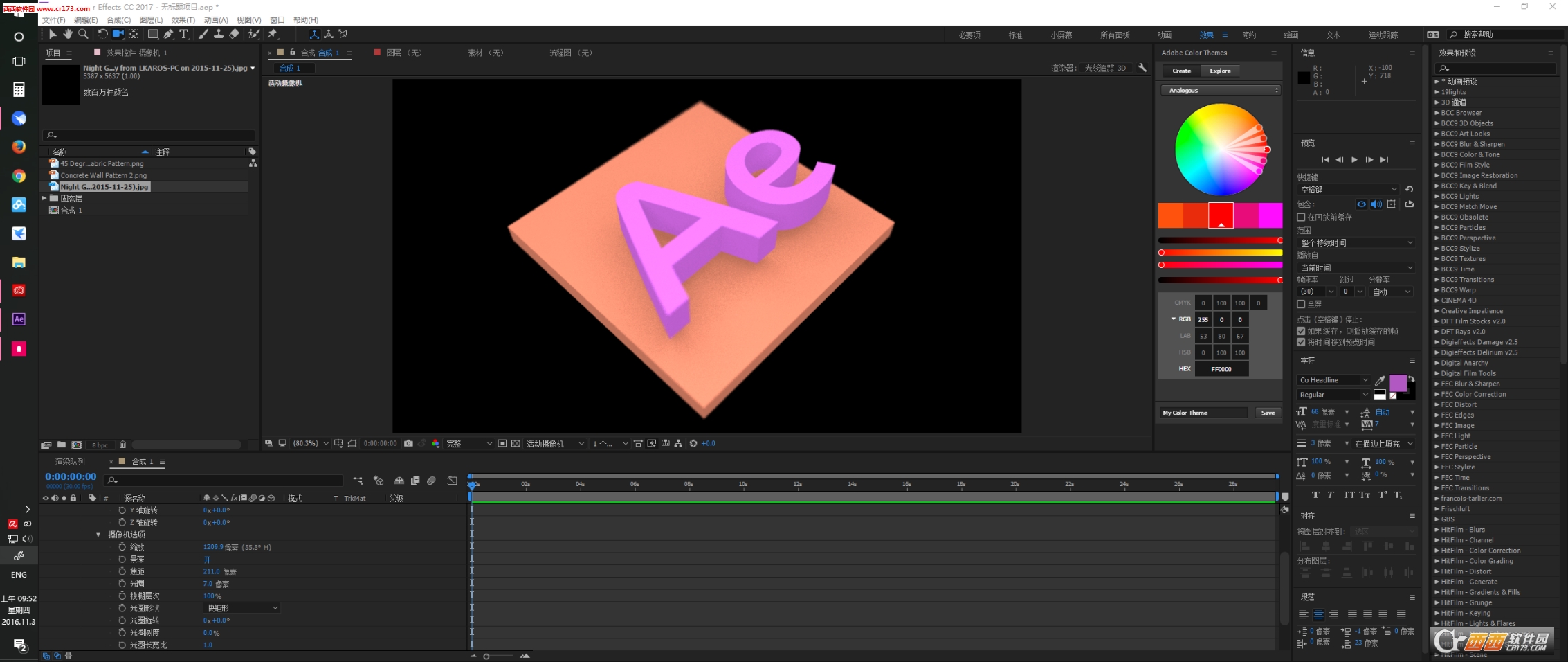1568x662 pixels.
Task: Open the 空格键 shortcut dropdown
Action: point(1349,189)
